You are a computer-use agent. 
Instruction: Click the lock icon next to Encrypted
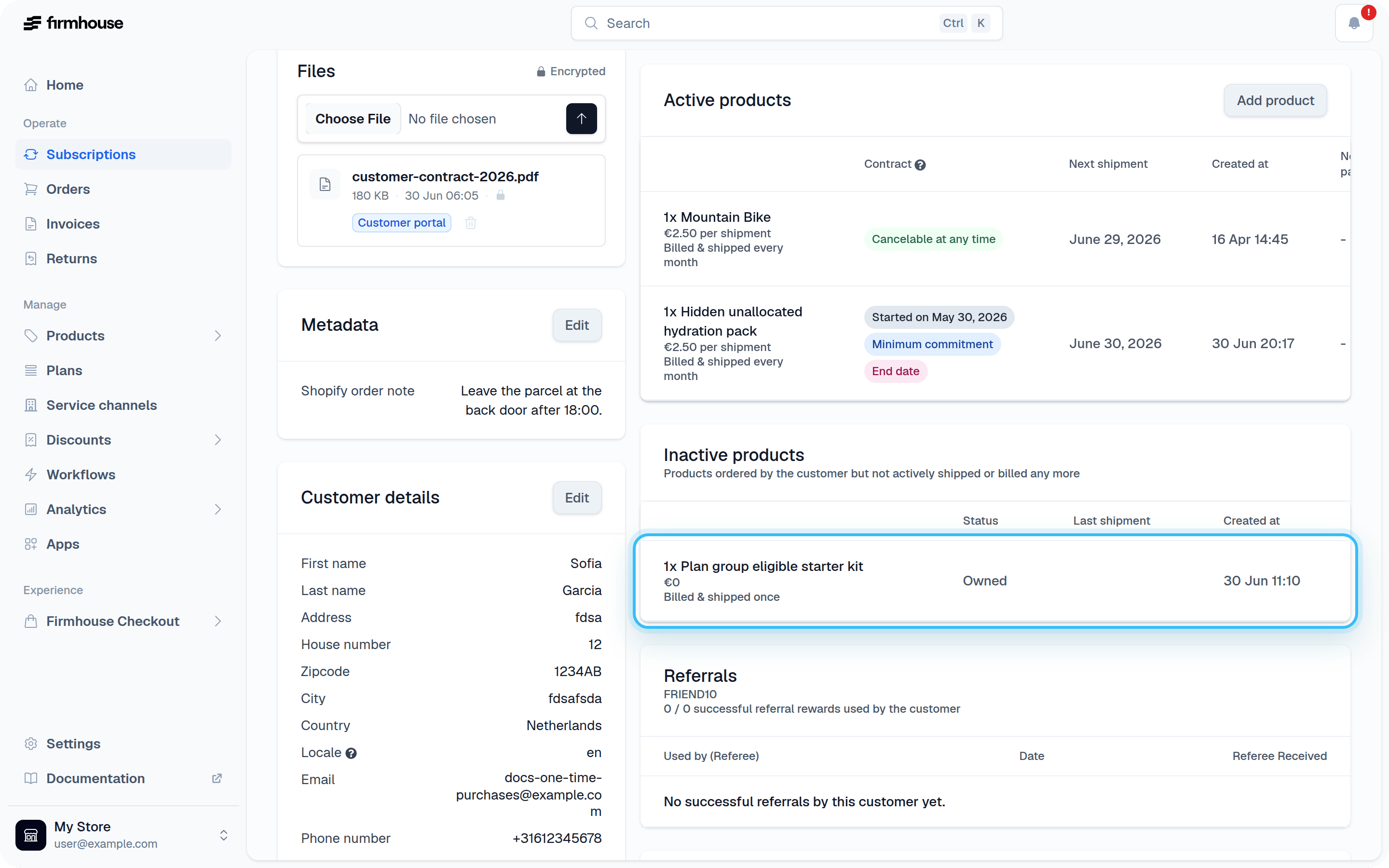(541, 71)
